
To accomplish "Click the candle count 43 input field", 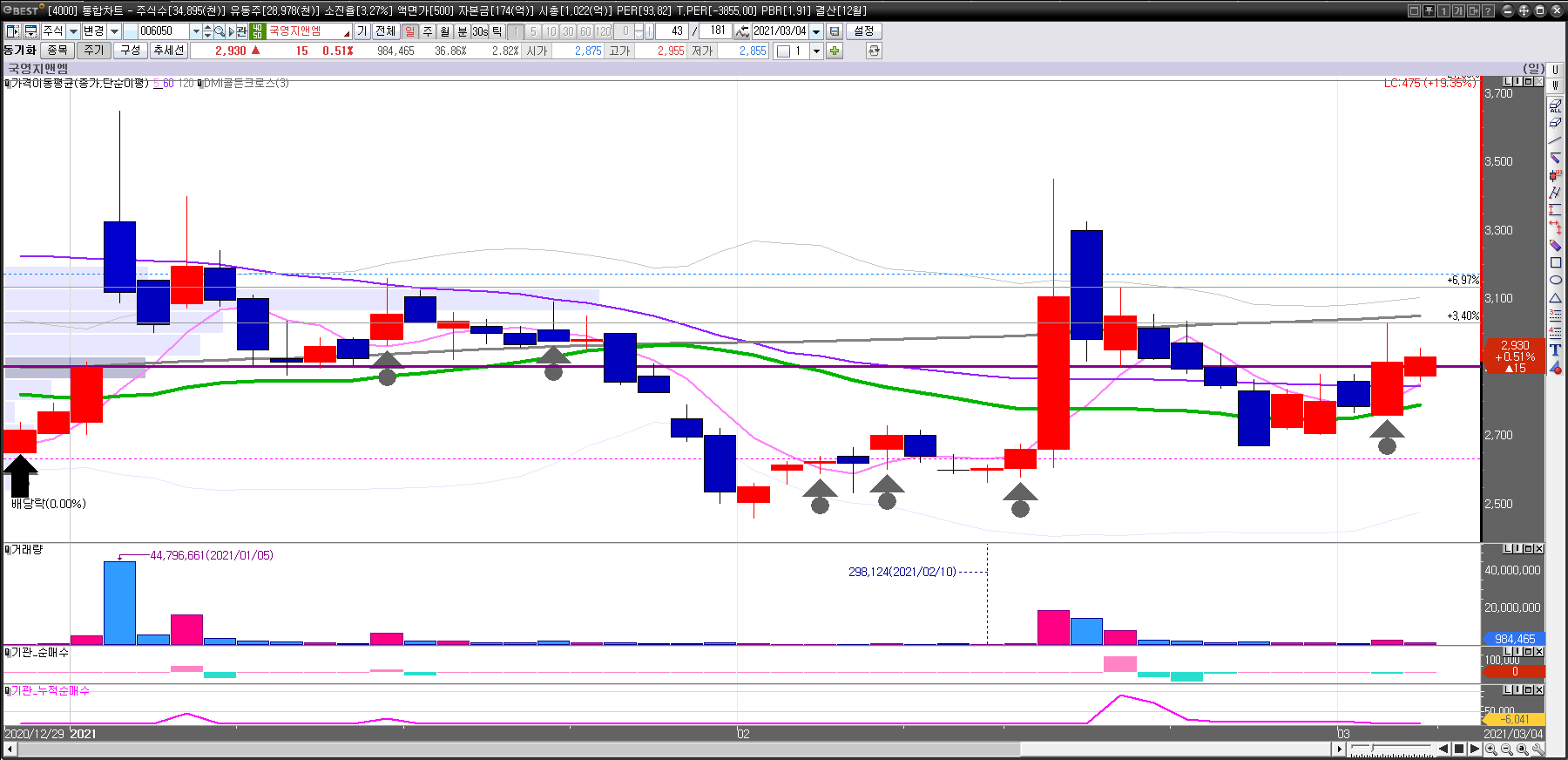I will click(x=672, y=31).
